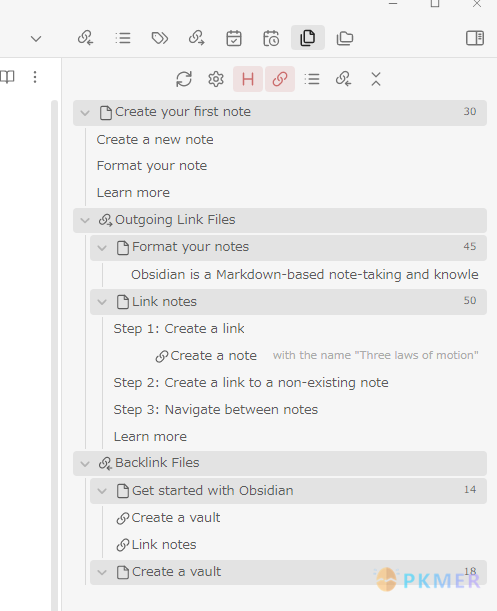Follow the Create a note link

coord(213,355)
